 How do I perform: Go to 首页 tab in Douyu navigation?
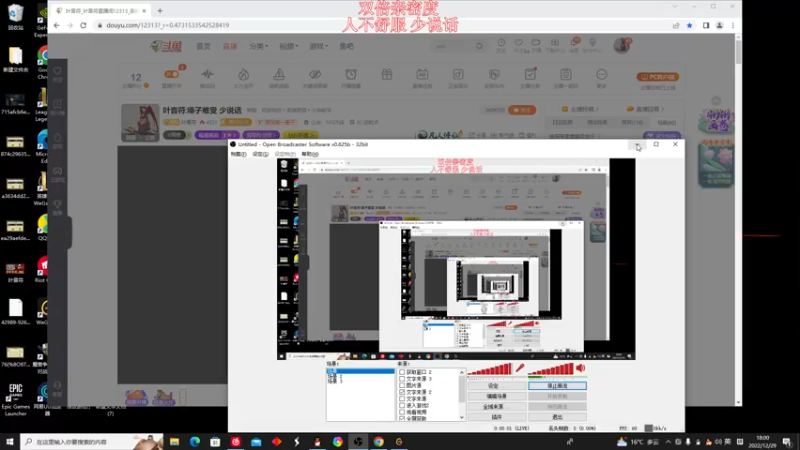(x=203, y=46)
